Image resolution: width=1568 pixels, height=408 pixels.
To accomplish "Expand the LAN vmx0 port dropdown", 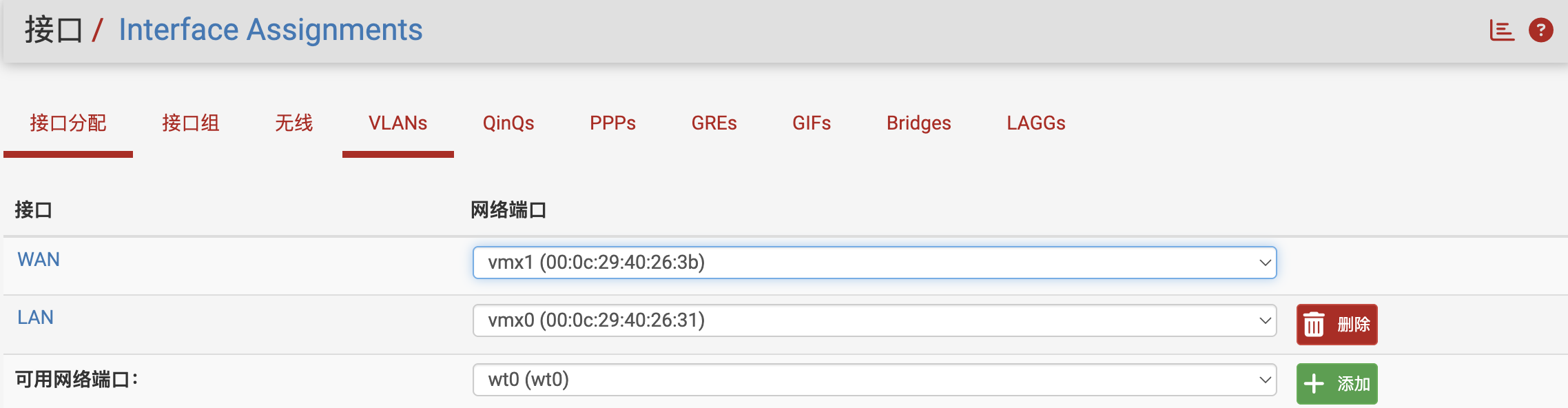I will tap(874, 320).
